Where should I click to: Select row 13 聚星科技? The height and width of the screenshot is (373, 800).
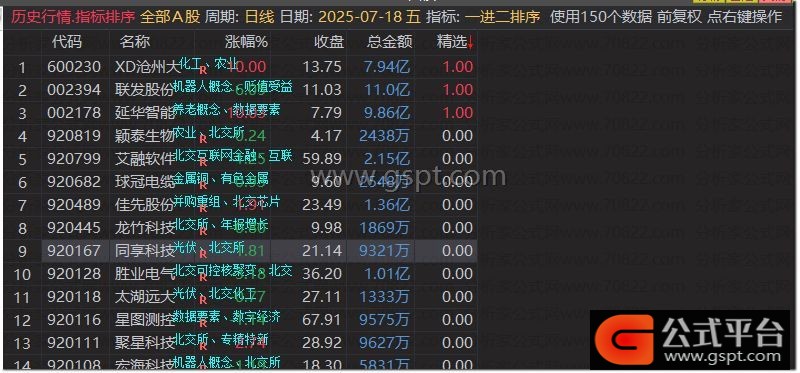click(x=240, y=342)
